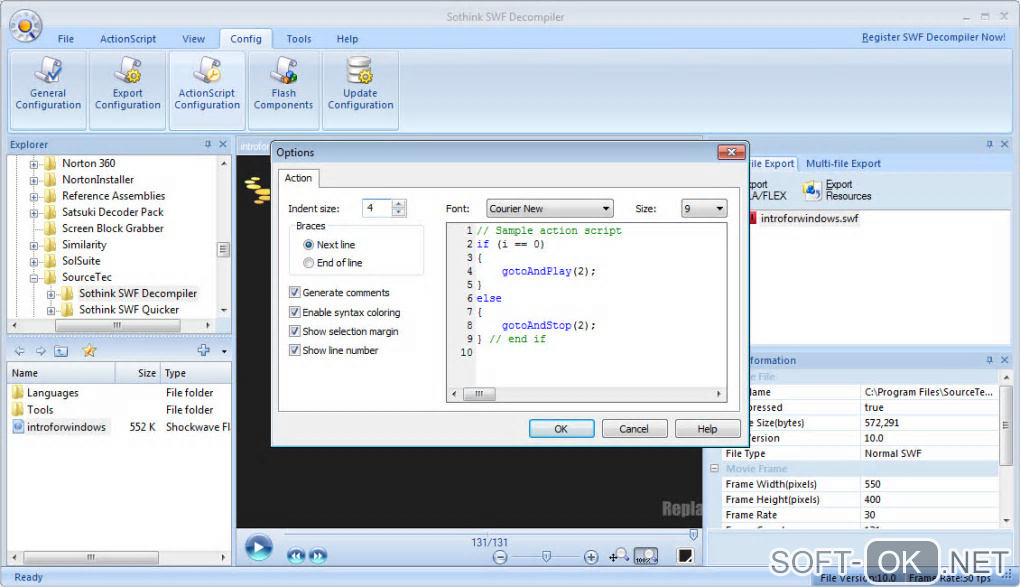Toggle Generate comments checkbox
The width and height of the screenshot is (1020, 587).
295,293
